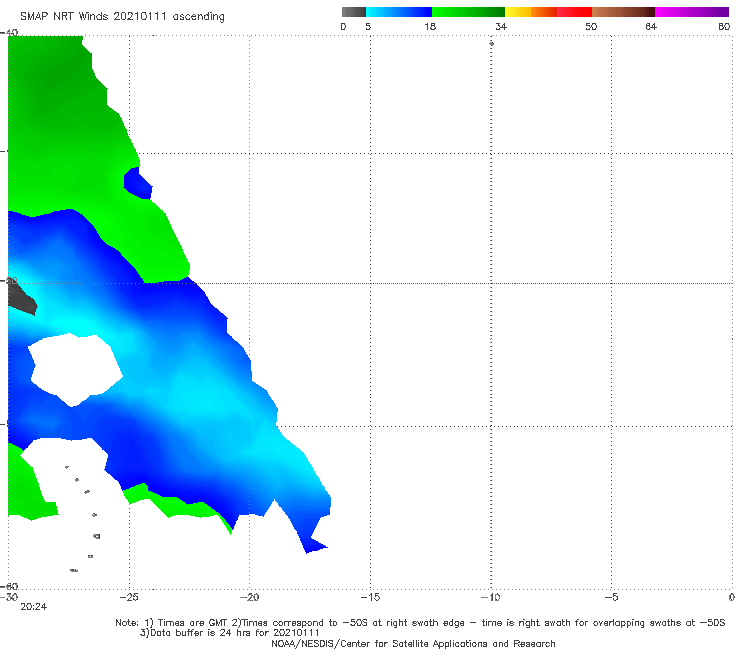Click the colorbar label '34'
Viewport: 740px width, 650px height.
tap(501, 26)
